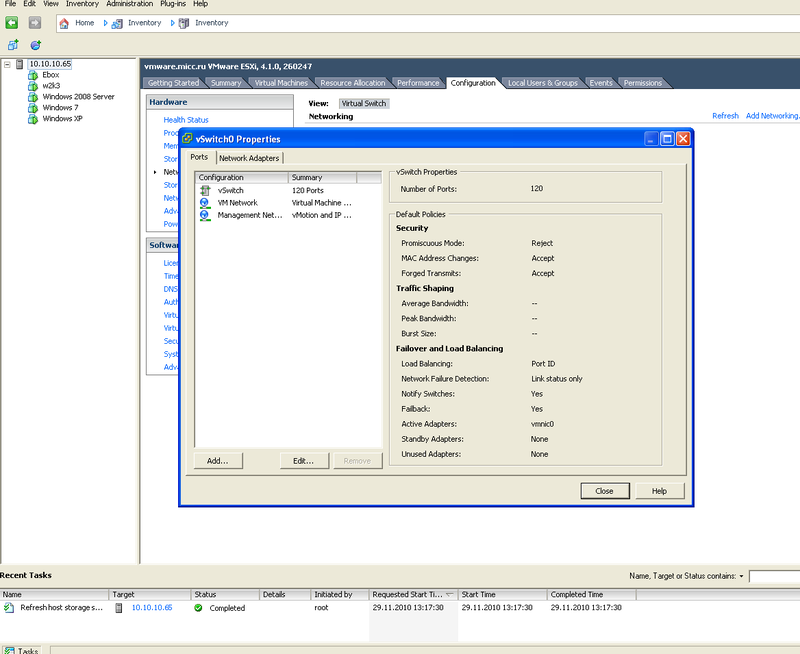This screenshot has height=654, width=800.
Task: Select Windows 2008 Server in inventory tree
Action: tap(78, 97)
